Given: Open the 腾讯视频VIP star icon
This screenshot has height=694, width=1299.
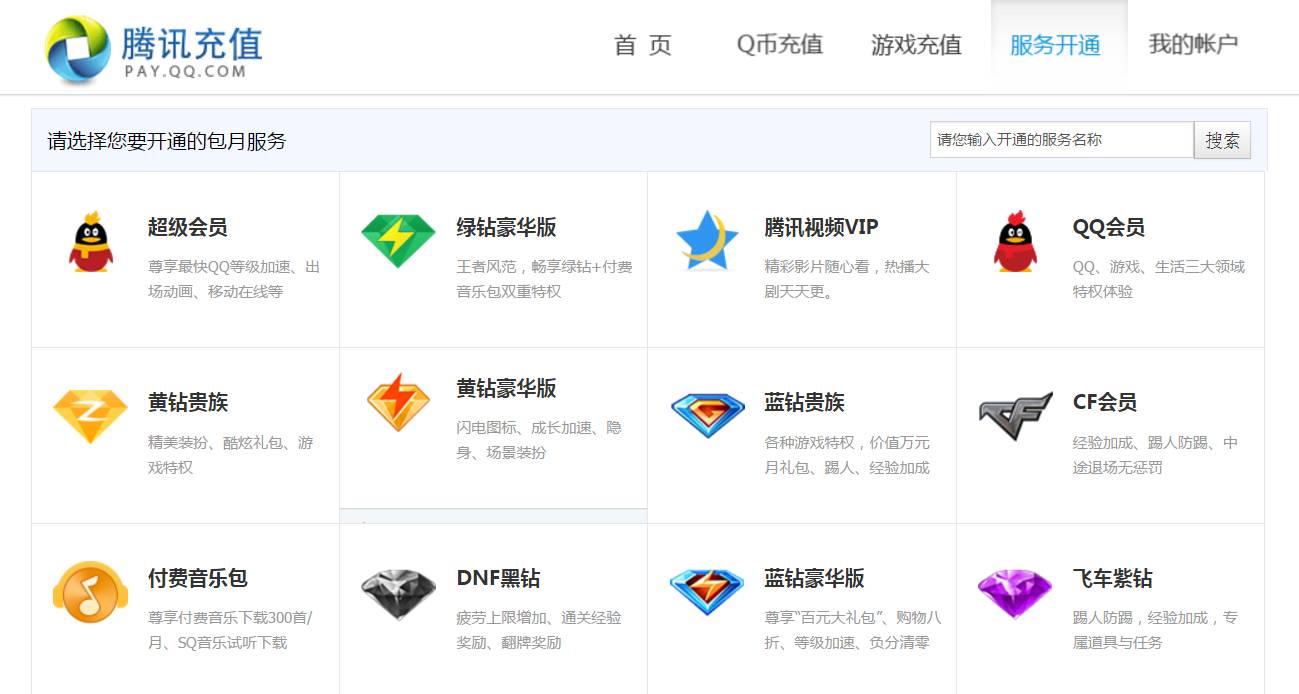Looking at the screenshot, I should coord(706,241).
